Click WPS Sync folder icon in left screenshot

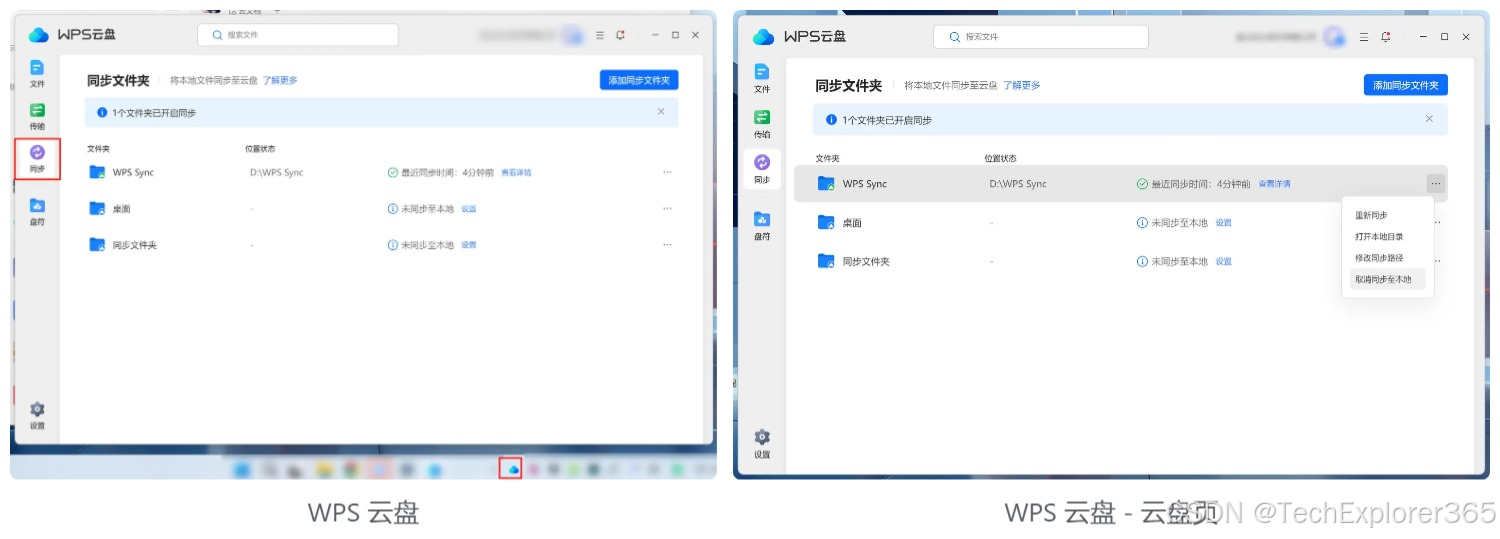pyautogui.click(x=97, y=172)
